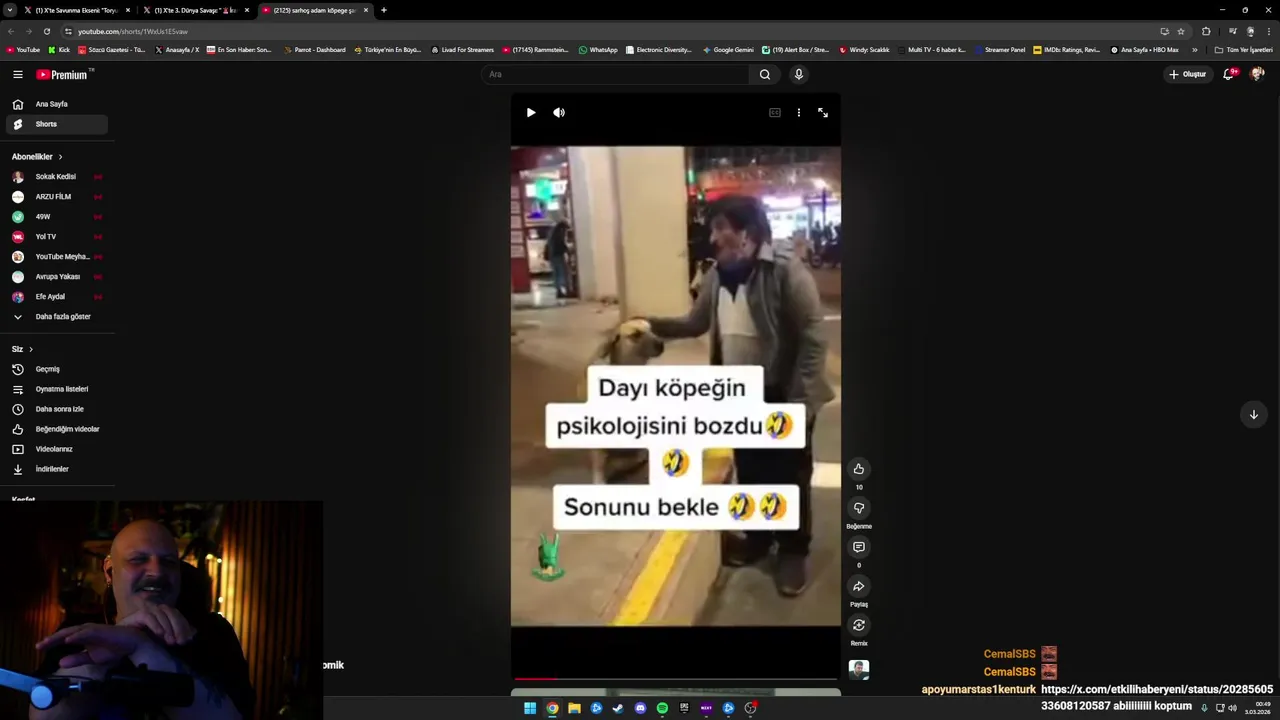Expand hidden bookmarks overflow chevron
Viewport: 1280px width, 720px height.
pyautogui.click(x=1194, y=50)
